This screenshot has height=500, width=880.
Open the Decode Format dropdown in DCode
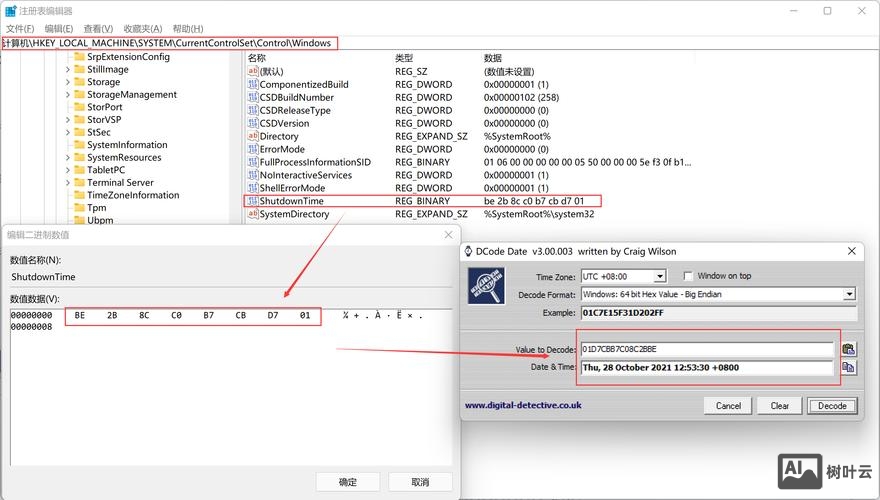pos(850,294)
